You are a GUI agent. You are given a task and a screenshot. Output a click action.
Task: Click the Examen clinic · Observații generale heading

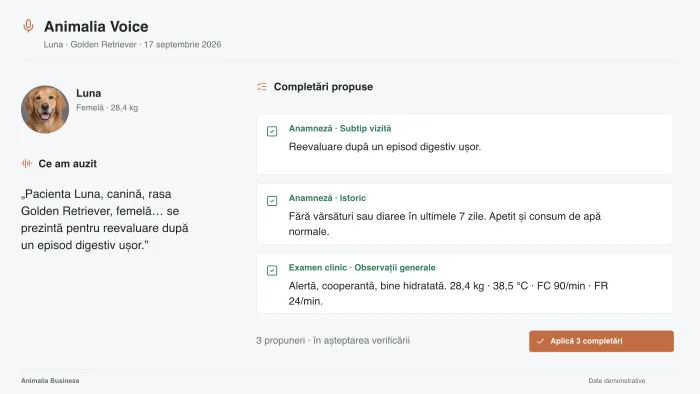pyautogui.click(x=362, y=268)
